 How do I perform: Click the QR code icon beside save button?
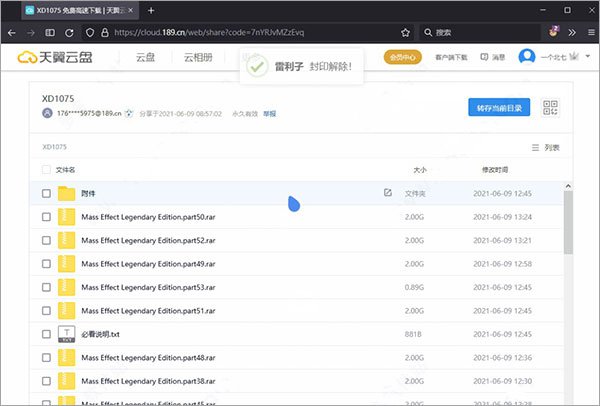[x=550, y=108]
